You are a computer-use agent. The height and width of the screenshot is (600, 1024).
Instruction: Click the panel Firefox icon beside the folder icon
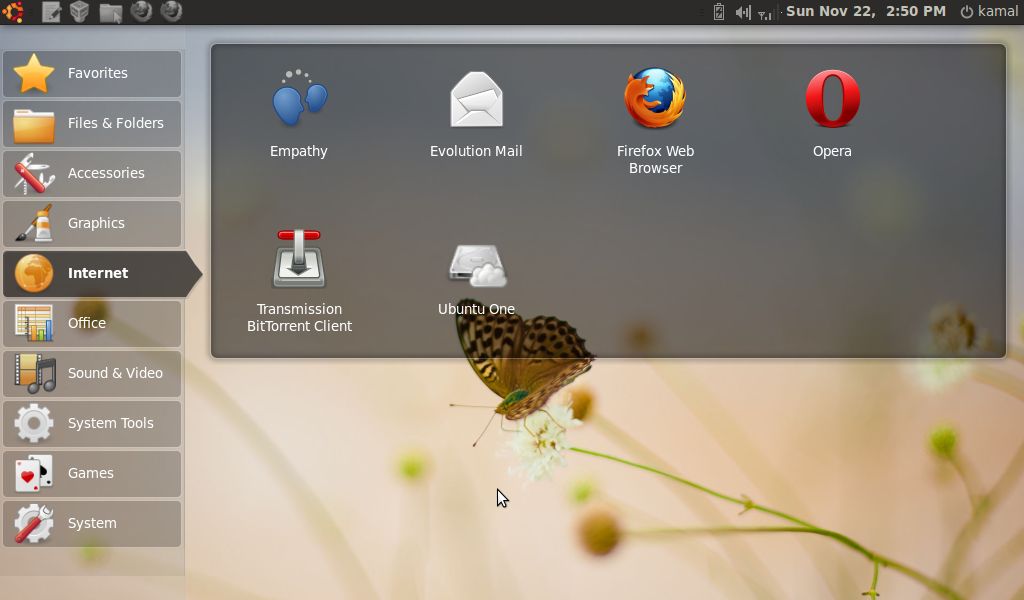[x=141, y=12]
